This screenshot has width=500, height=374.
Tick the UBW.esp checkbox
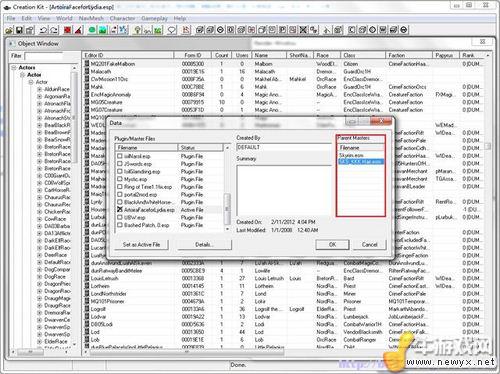pos(120,217)
